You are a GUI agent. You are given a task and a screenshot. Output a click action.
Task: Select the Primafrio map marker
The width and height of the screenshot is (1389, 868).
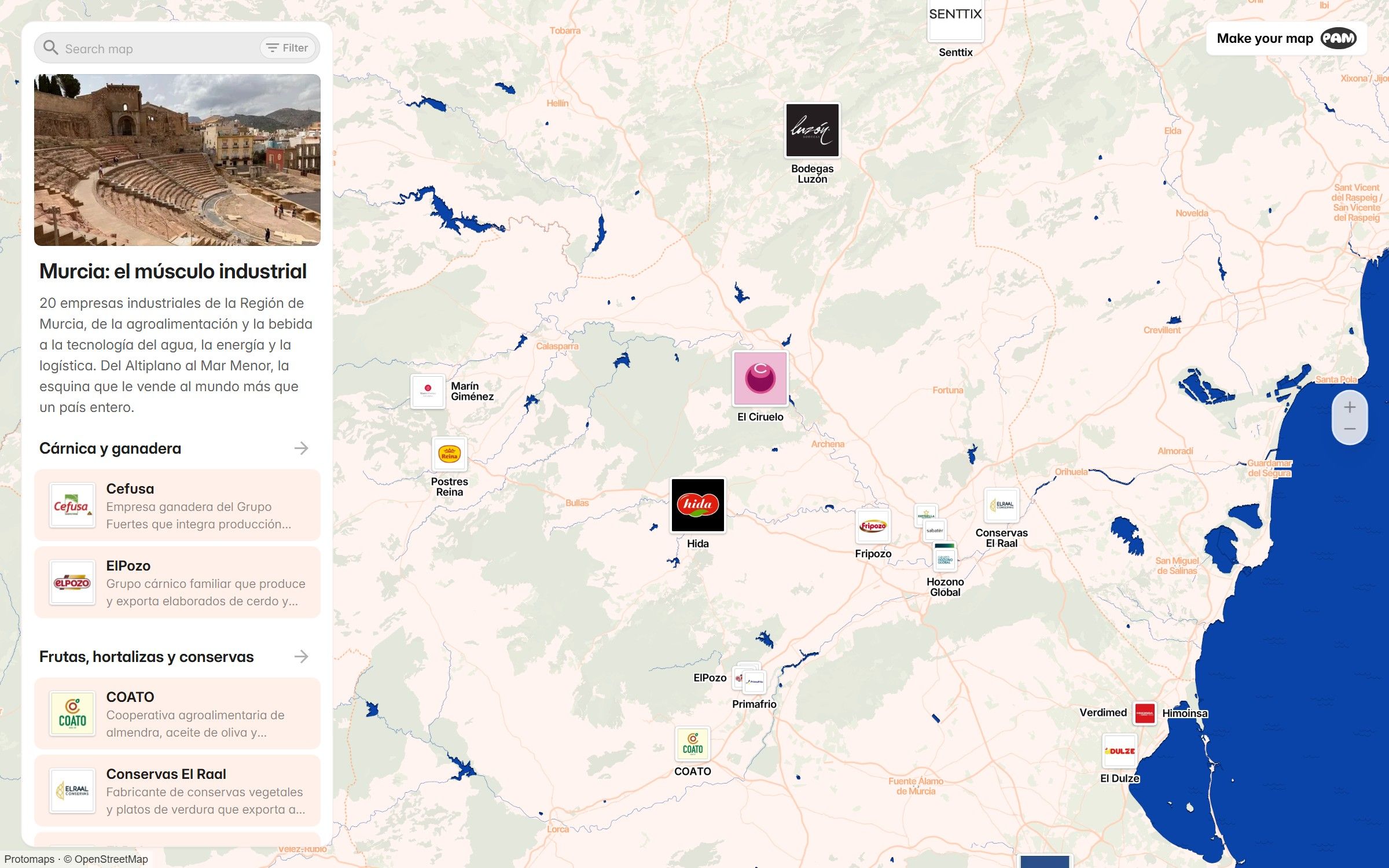(755, 682)
